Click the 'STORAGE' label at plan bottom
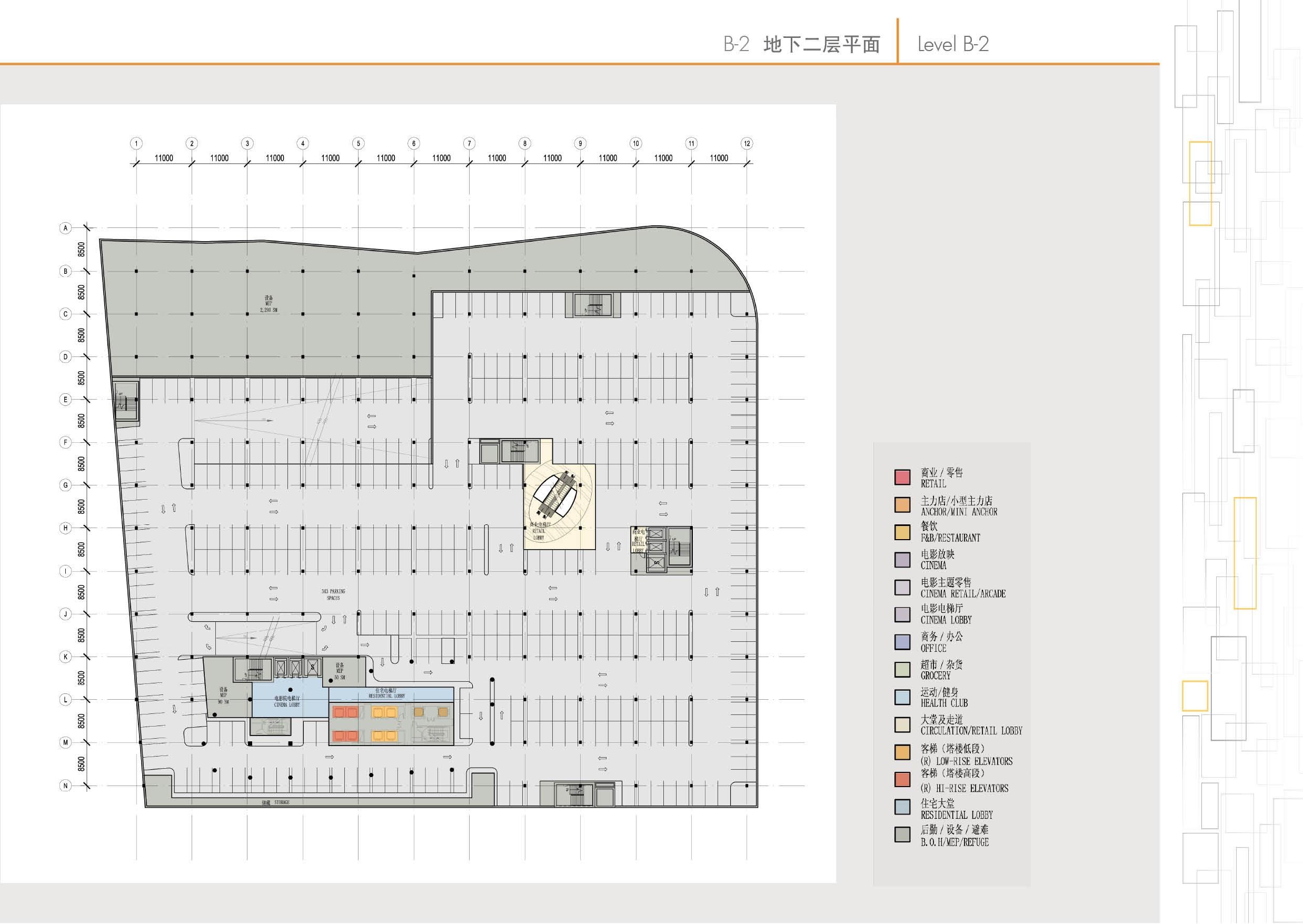Image resolution: width=1303 pixels, height=924 pixels. [x=282, y=802]
